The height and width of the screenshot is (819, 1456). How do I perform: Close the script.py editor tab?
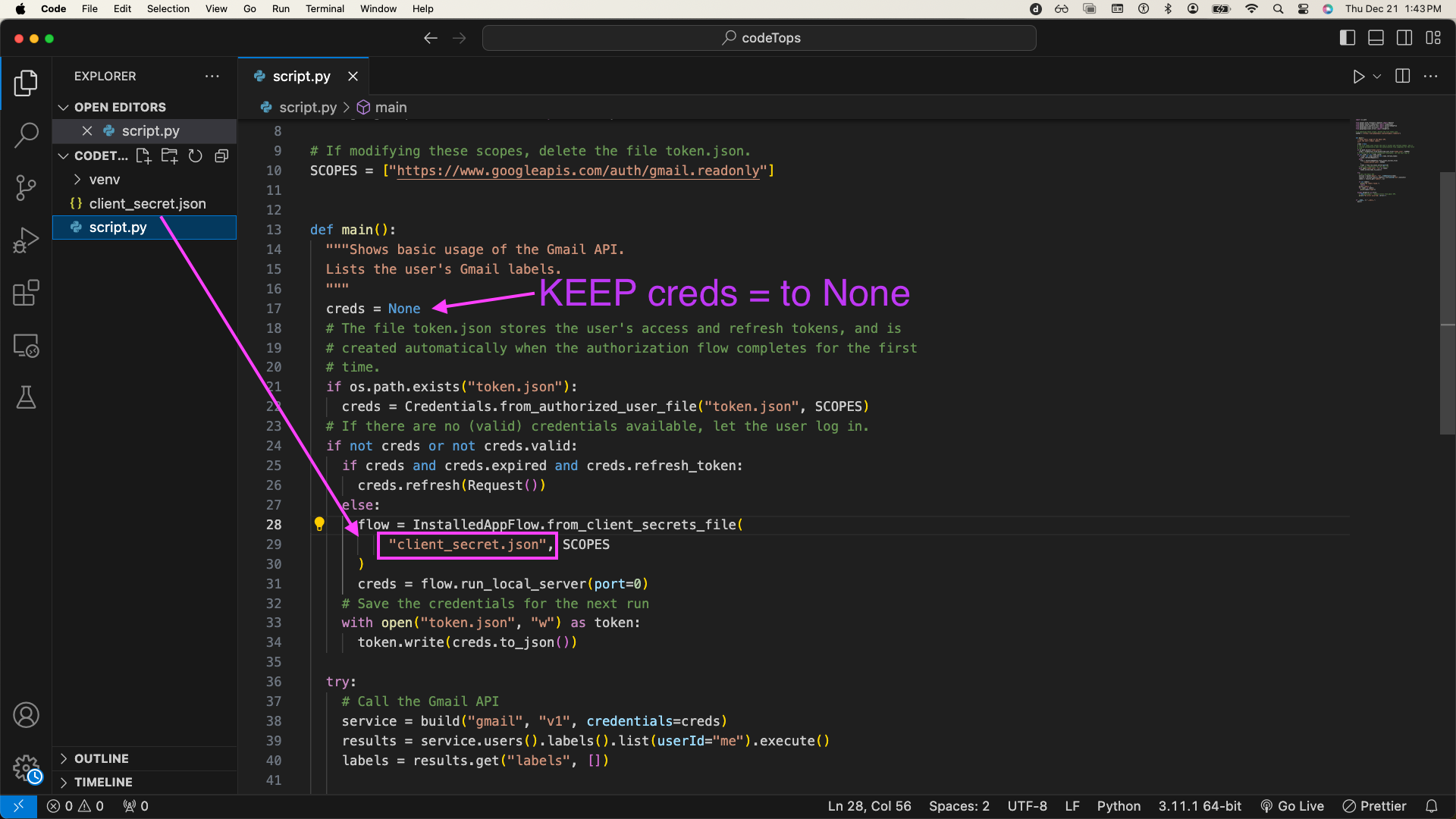pyautogui.click(x=353, y=77)
